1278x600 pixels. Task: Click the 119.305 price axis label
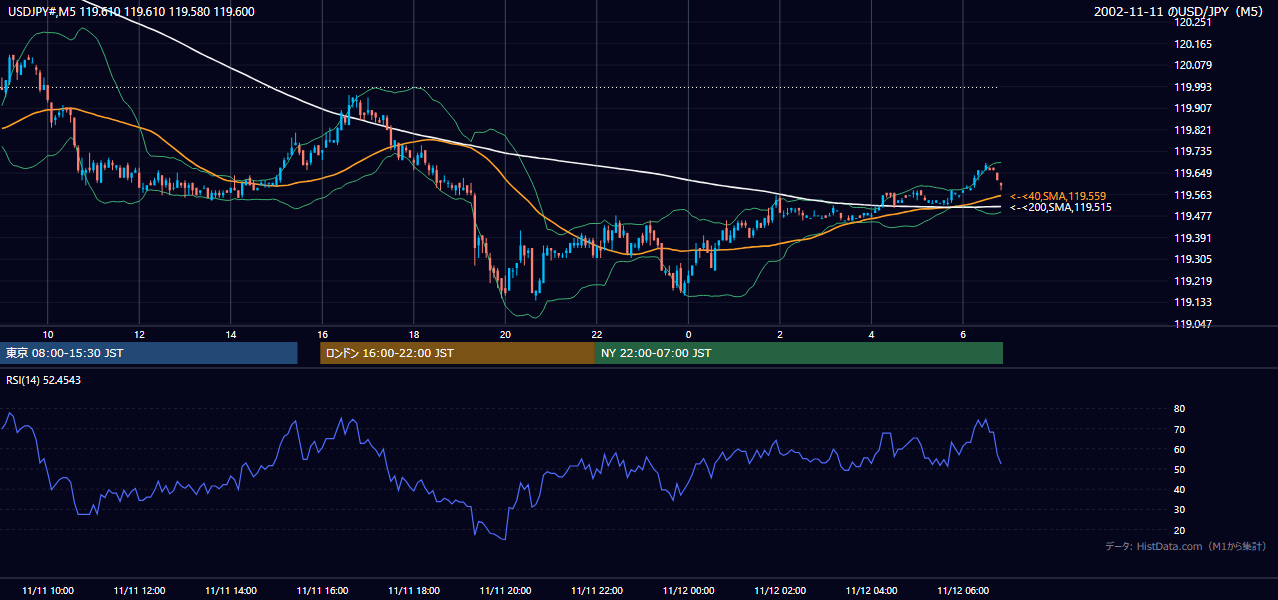click(1193, 259)
